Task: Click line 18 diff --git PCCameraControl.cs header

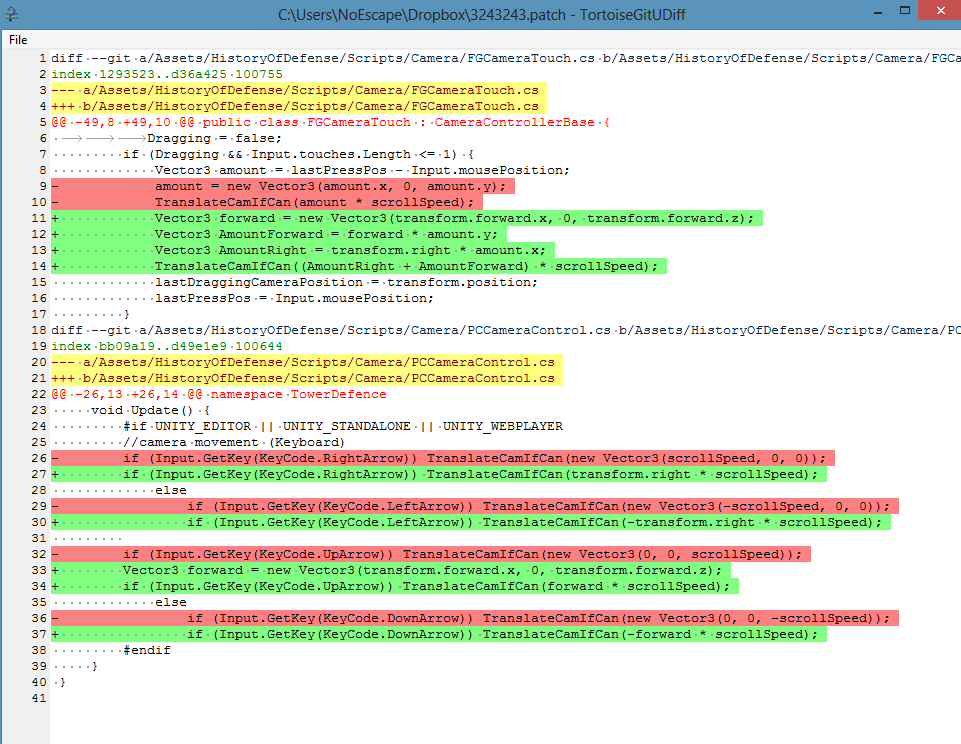Action: pyautogui.click(x=506, y=330)
